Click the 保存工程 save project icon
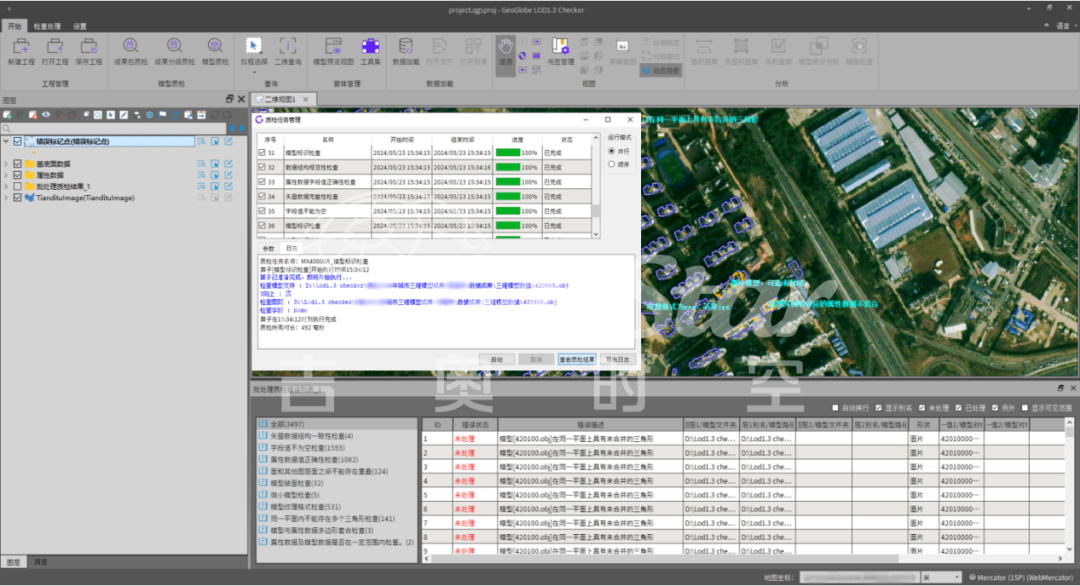Screen dimensions: 1080x586 (90, 46)
